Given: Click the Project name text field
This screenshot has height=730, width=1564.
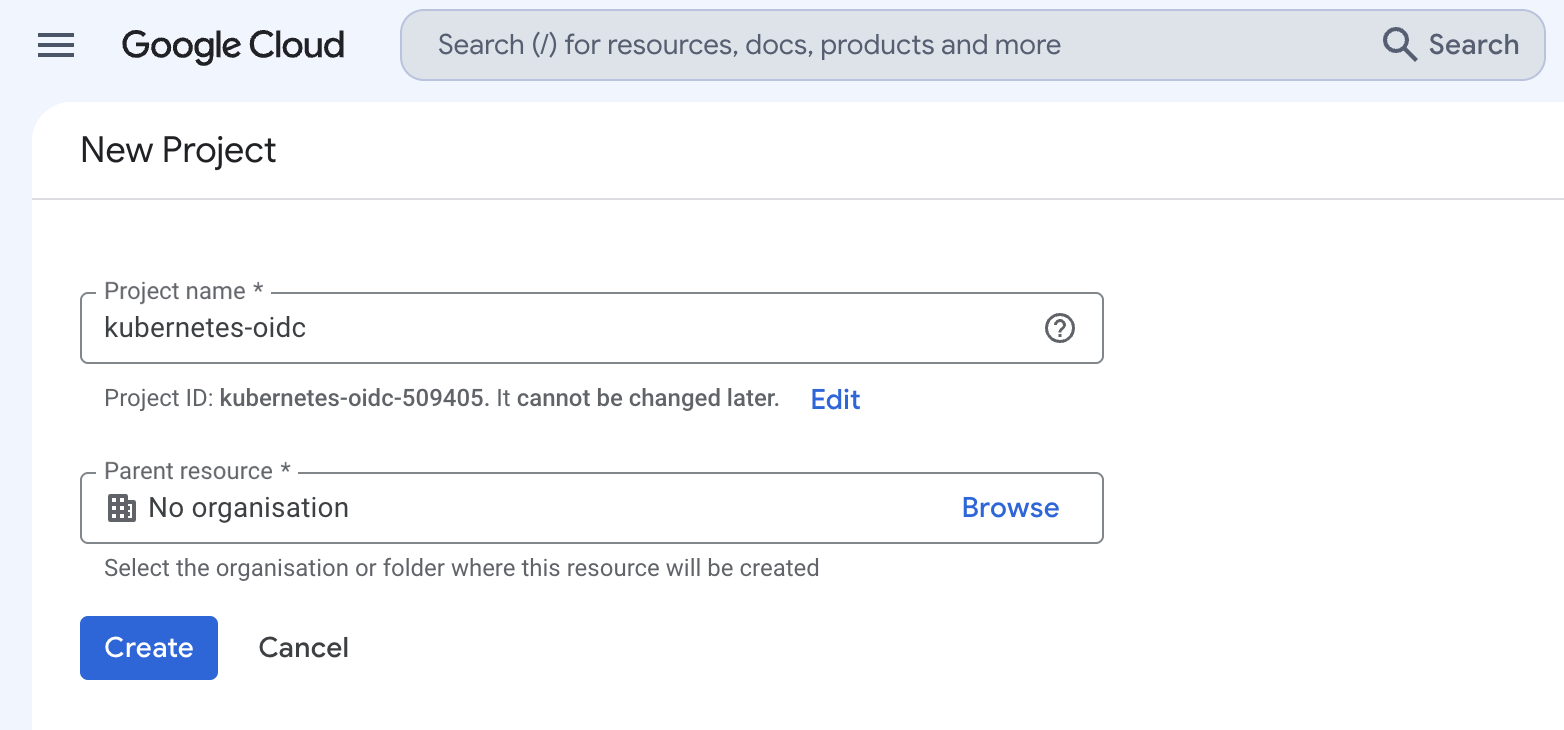Looking at the screenshot, I should pos(591,328).
